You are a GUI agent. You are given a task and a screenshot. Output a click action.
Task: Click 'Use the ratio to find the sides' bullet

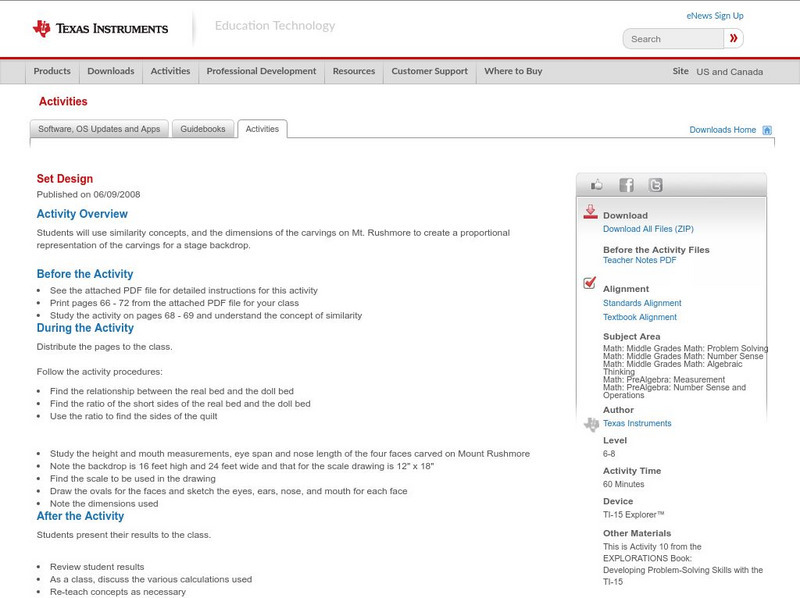134,416
